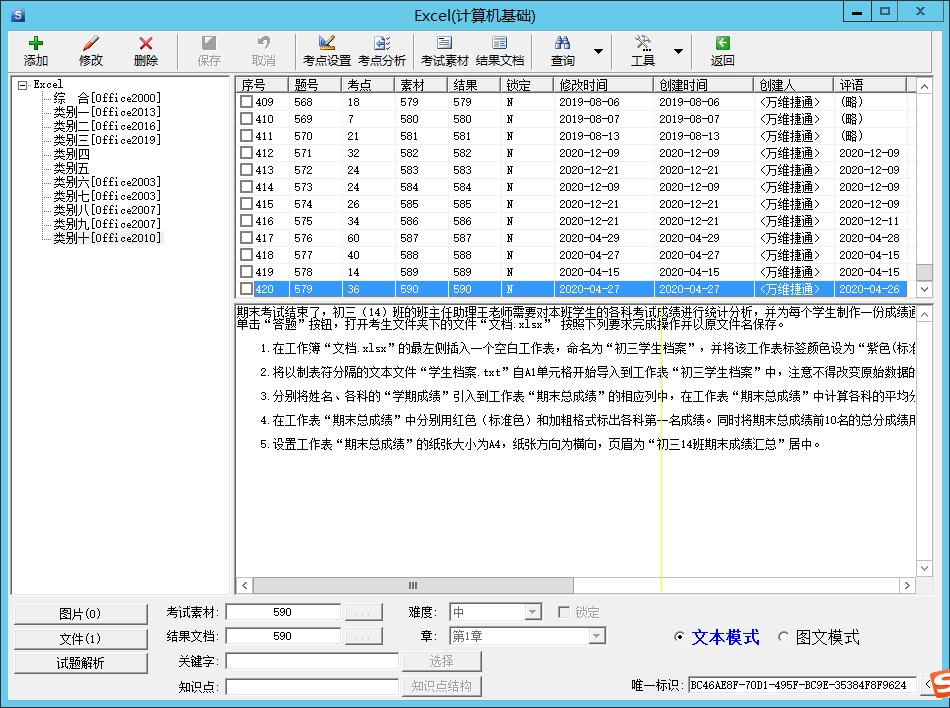950x708 pixels.
Task: Sort by the 修改时间 column header
Action: click(603, 85)
